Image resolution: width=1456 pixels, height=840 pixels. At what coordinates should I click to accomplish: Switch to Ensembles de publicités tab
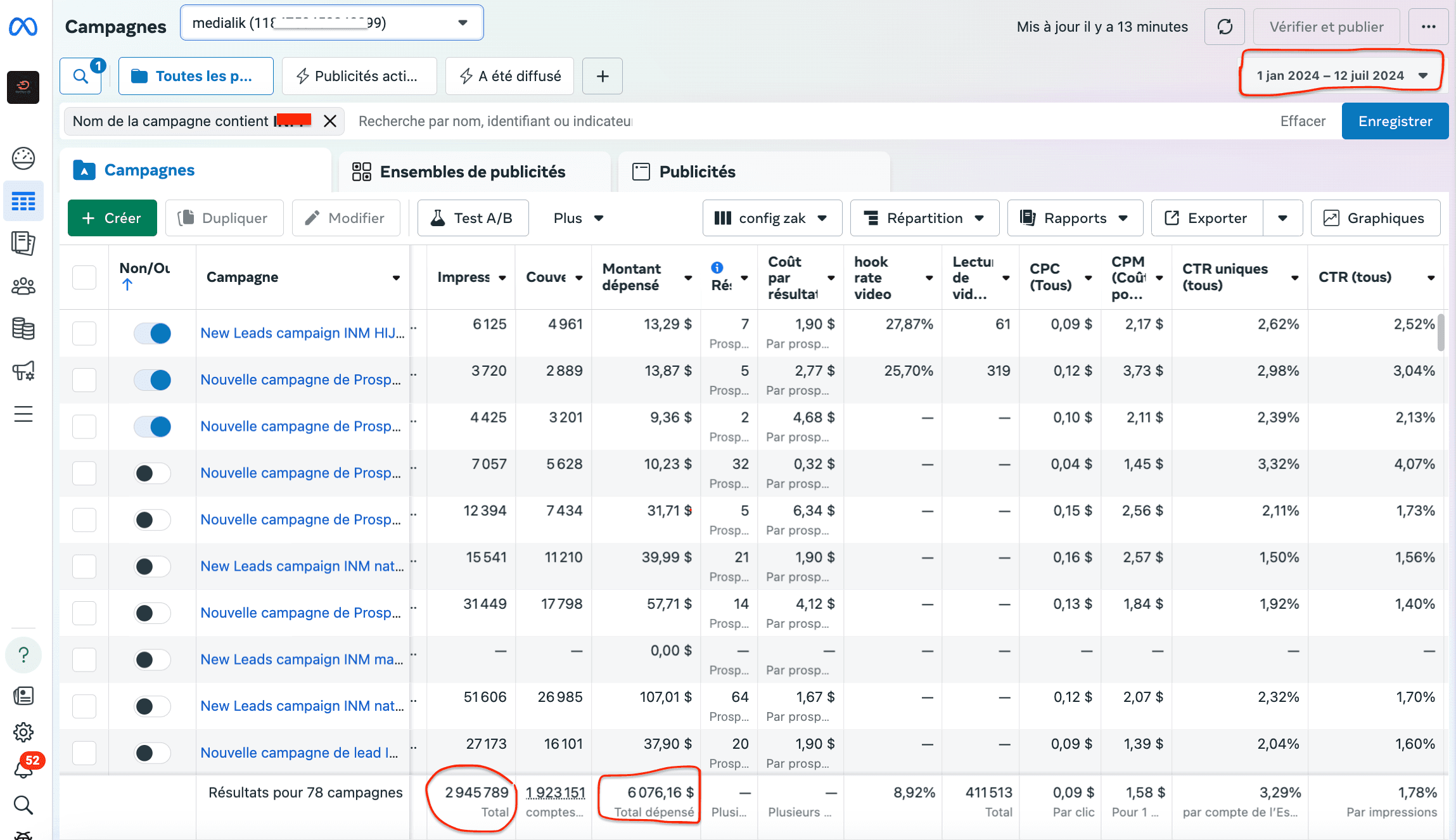[x=472, y=172]
